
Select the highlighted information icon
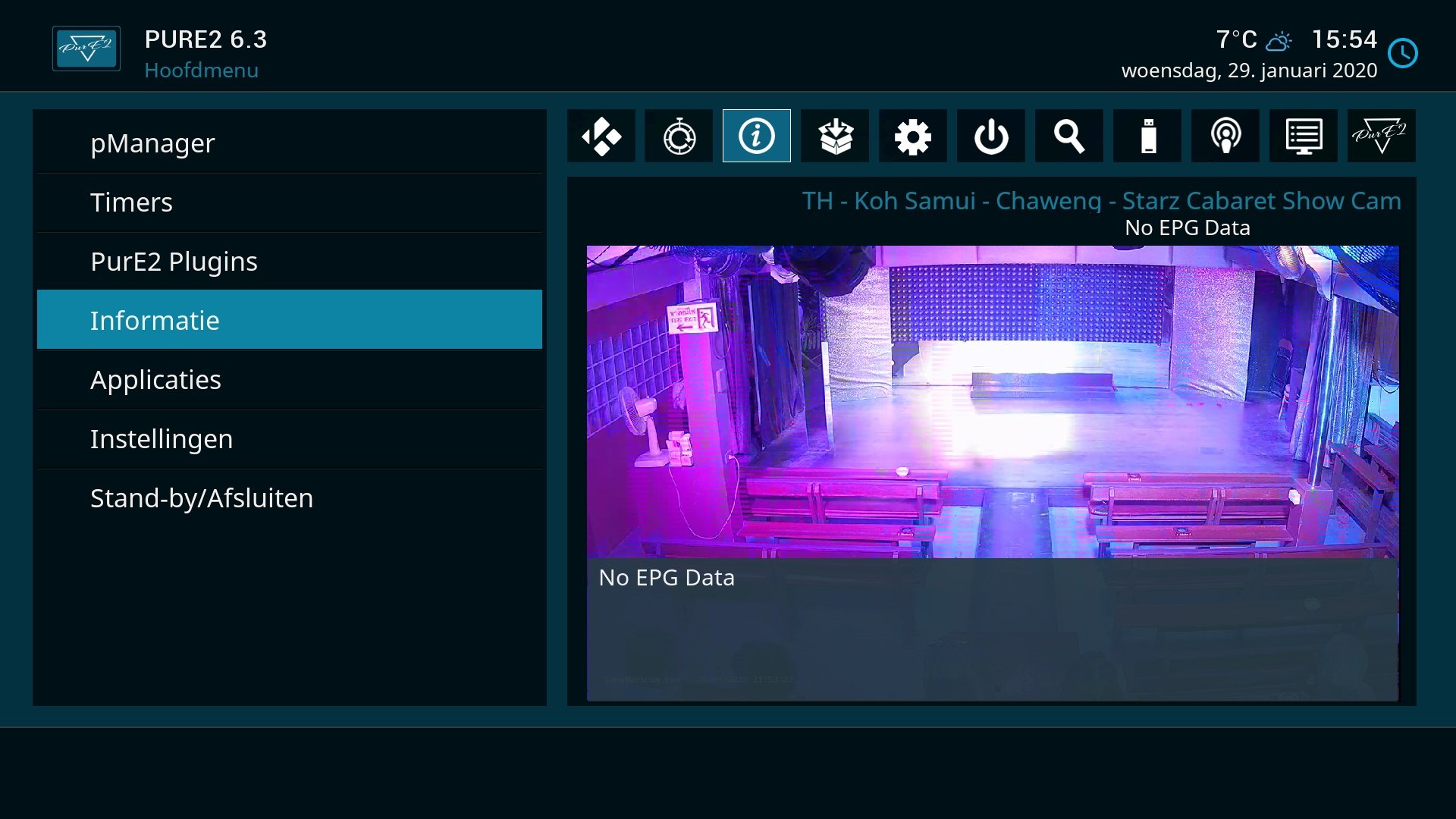tap(756, 136)
